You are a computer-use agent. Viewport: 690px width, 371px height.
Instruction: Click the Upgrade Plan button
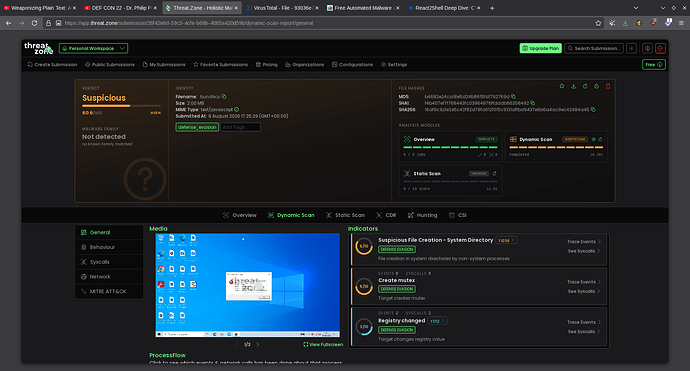coord(540,48)
